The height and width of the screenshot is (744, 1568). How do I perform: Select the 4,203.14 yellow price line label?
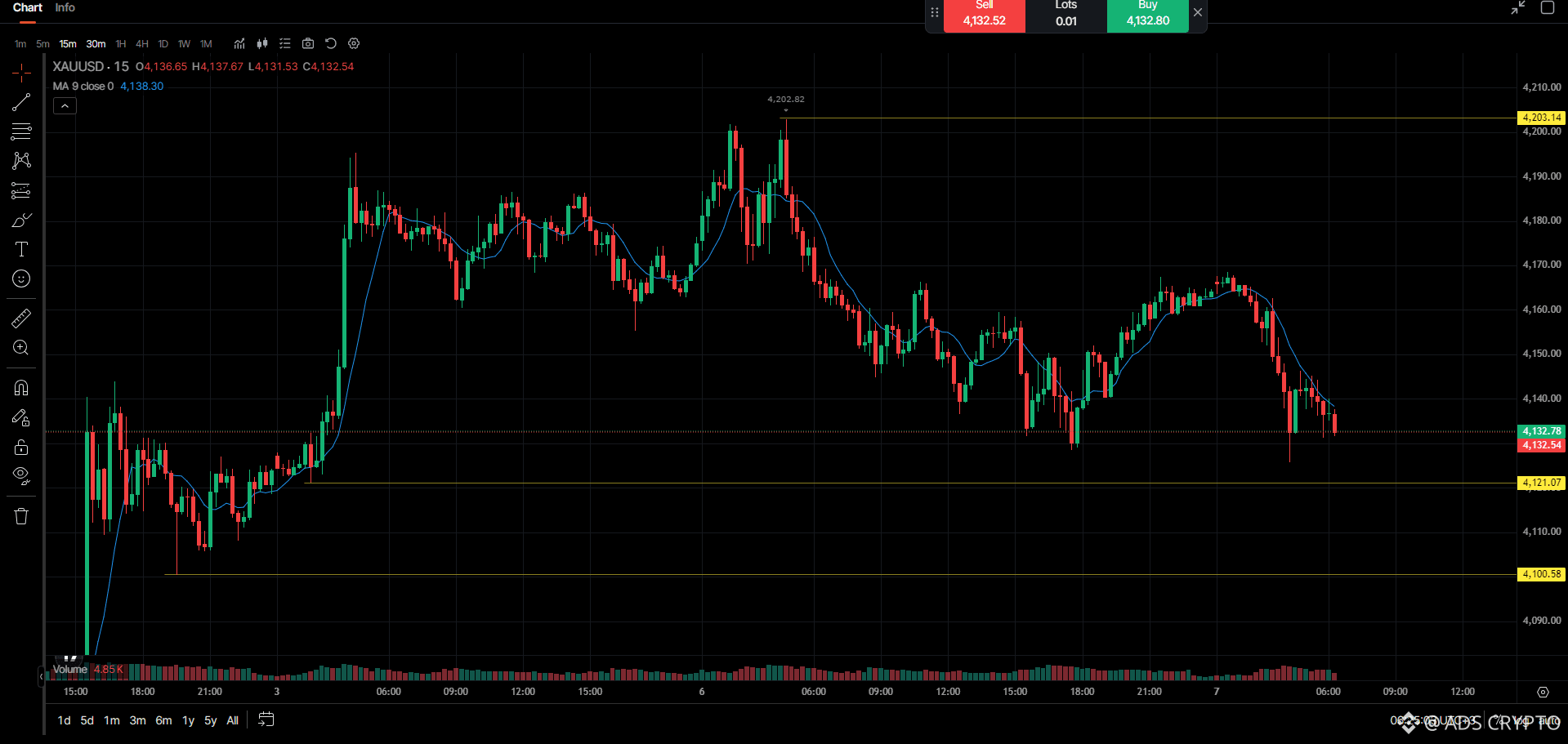tap(1541, 118)
